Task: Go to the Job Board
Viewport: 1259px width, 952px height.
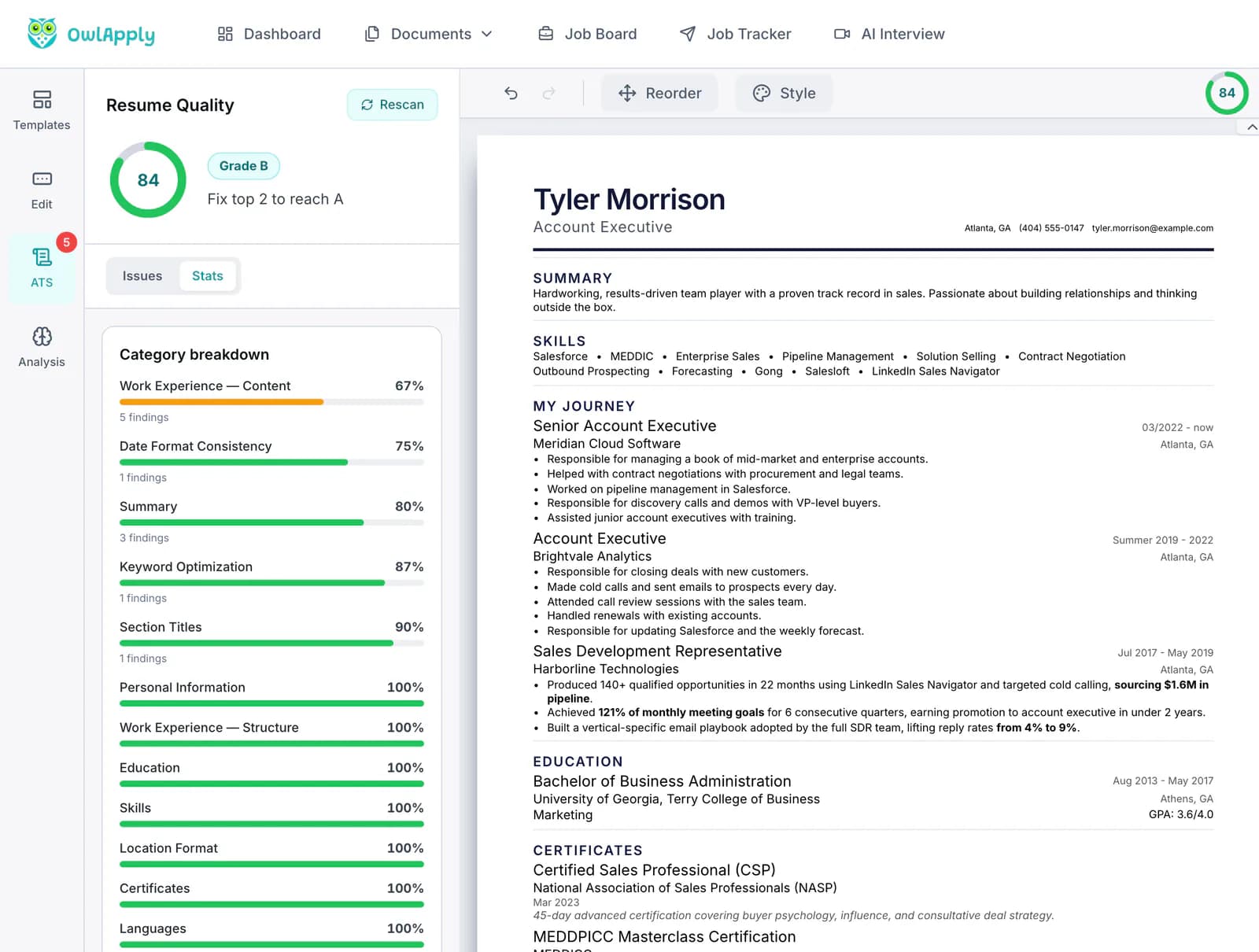Action: click(x=587, y=34)
